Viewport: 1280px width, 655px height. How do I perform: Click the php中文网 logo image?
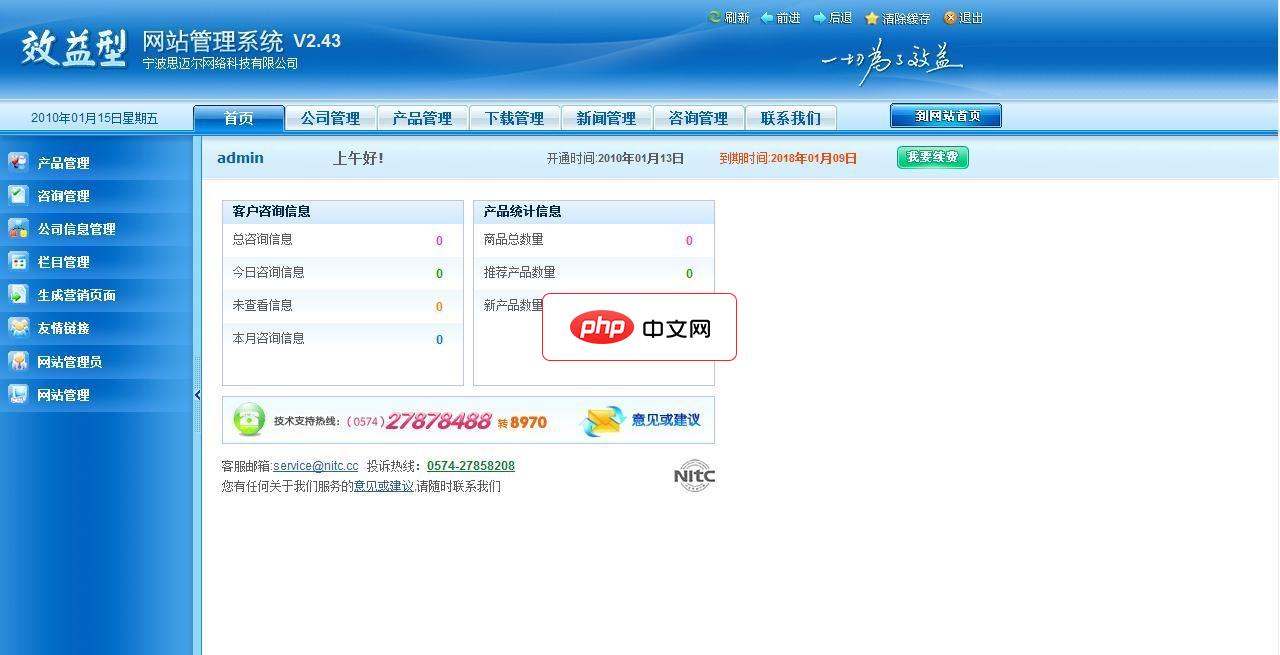[638, 327]
